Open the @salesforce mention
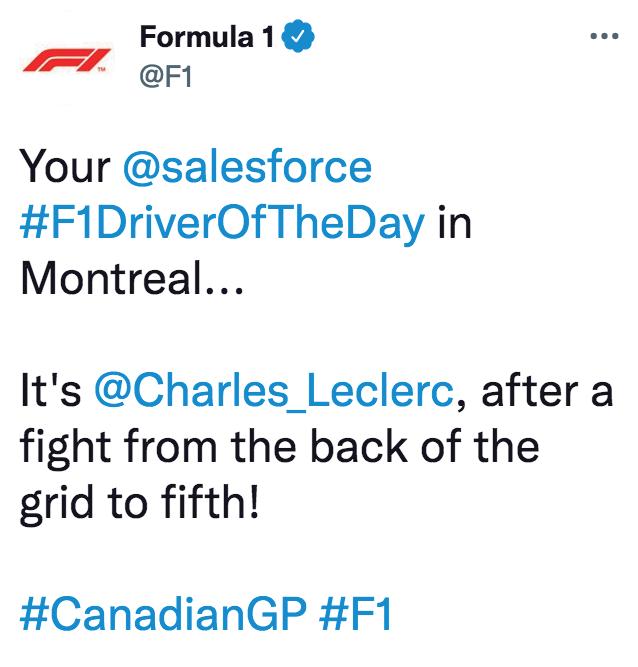This screenshot has width=638, height=667. [x=246, y=167]
